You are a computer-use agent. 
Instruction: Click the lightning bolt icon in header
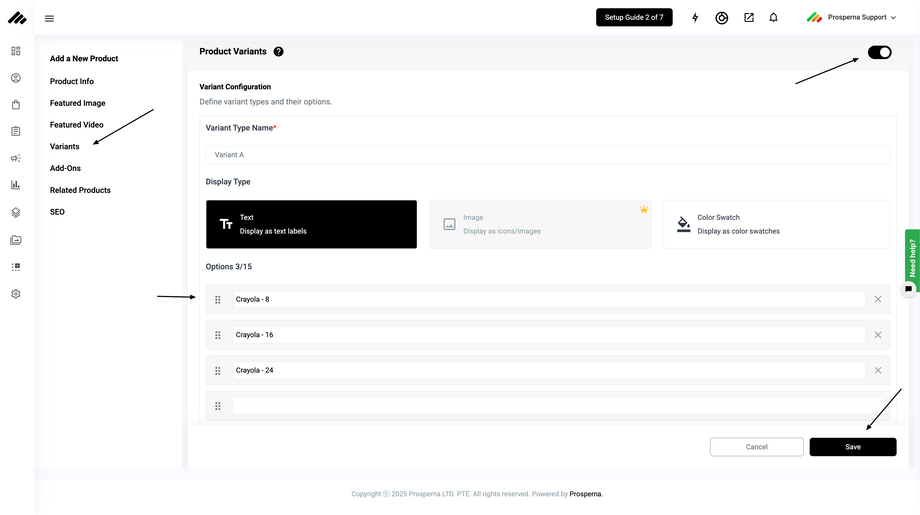pos(695,18)
